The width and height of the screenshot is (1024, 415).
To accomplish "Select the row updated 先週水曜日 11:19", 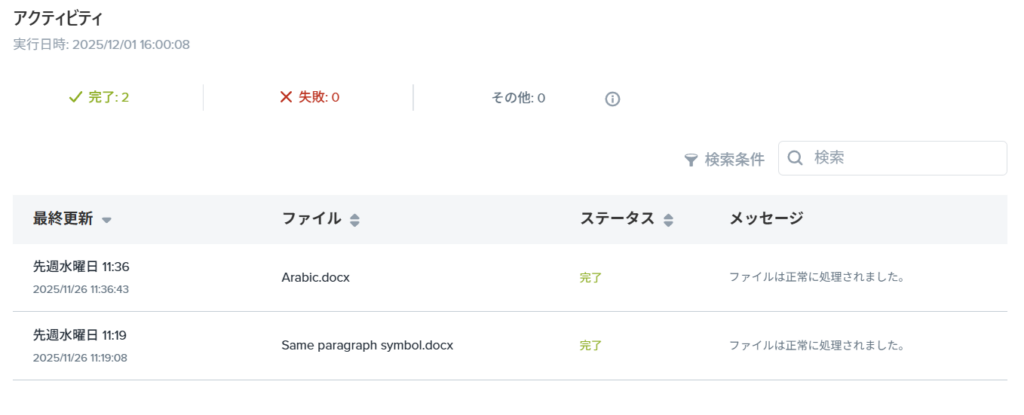I will (81, 335).
